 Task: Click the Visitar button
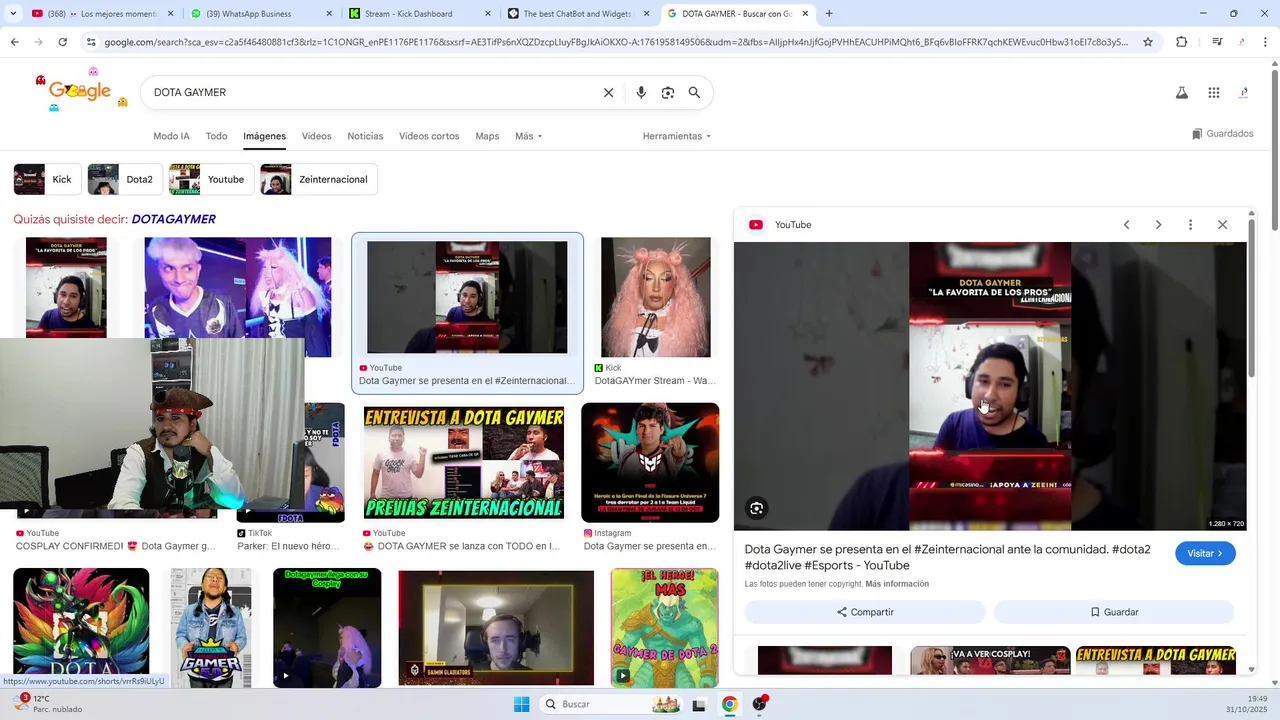click(1205, 553)
